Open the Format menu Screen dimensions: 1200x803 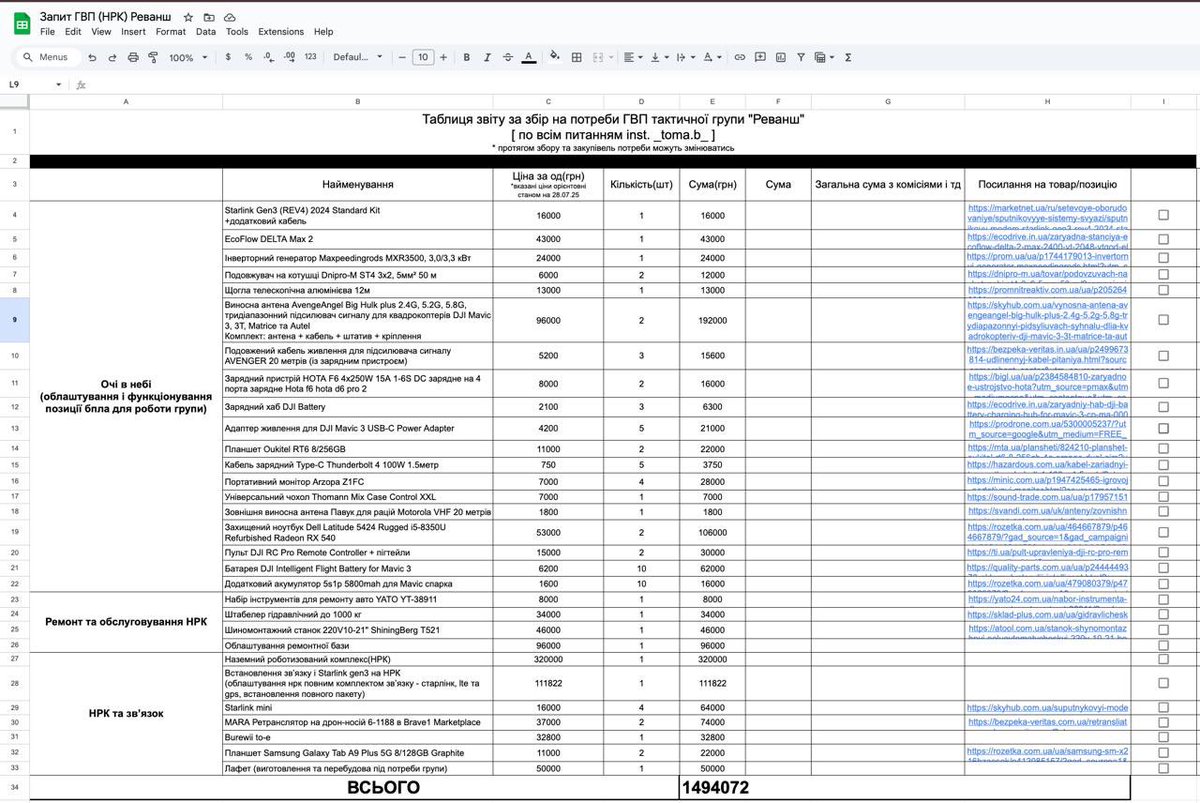[170, 32]
